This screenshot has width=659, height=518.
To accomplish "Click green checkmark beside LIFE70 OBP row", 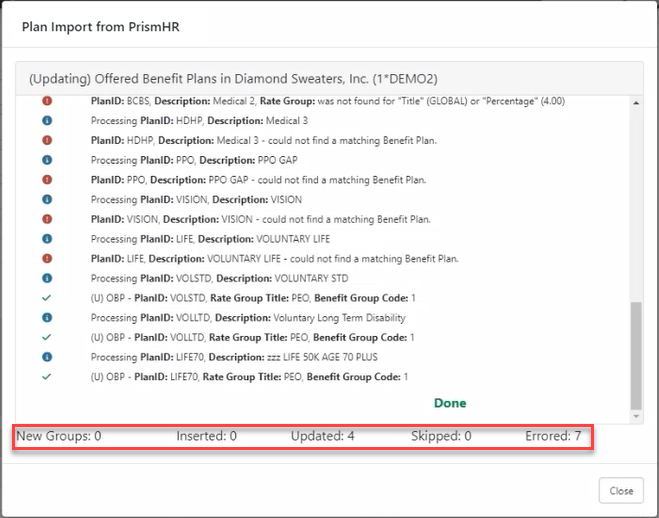I will (47, 376).
